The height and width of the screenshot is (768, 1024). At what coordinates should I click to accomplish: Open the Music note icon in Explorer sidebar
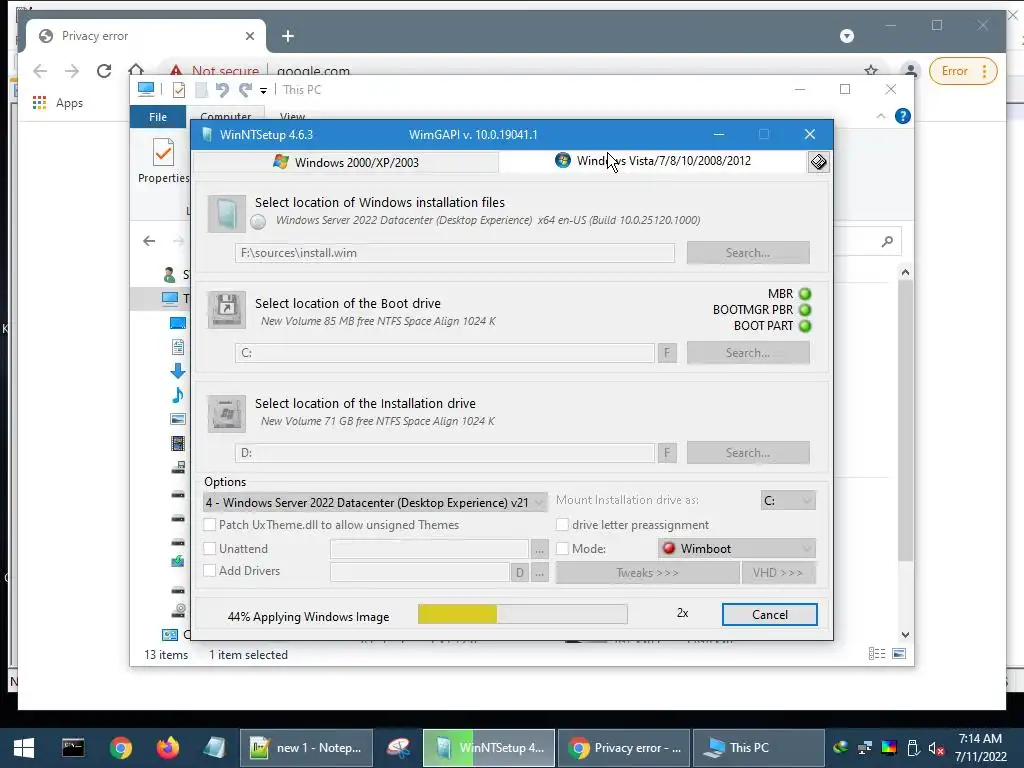pyautogui.click(x=178, y=395)
